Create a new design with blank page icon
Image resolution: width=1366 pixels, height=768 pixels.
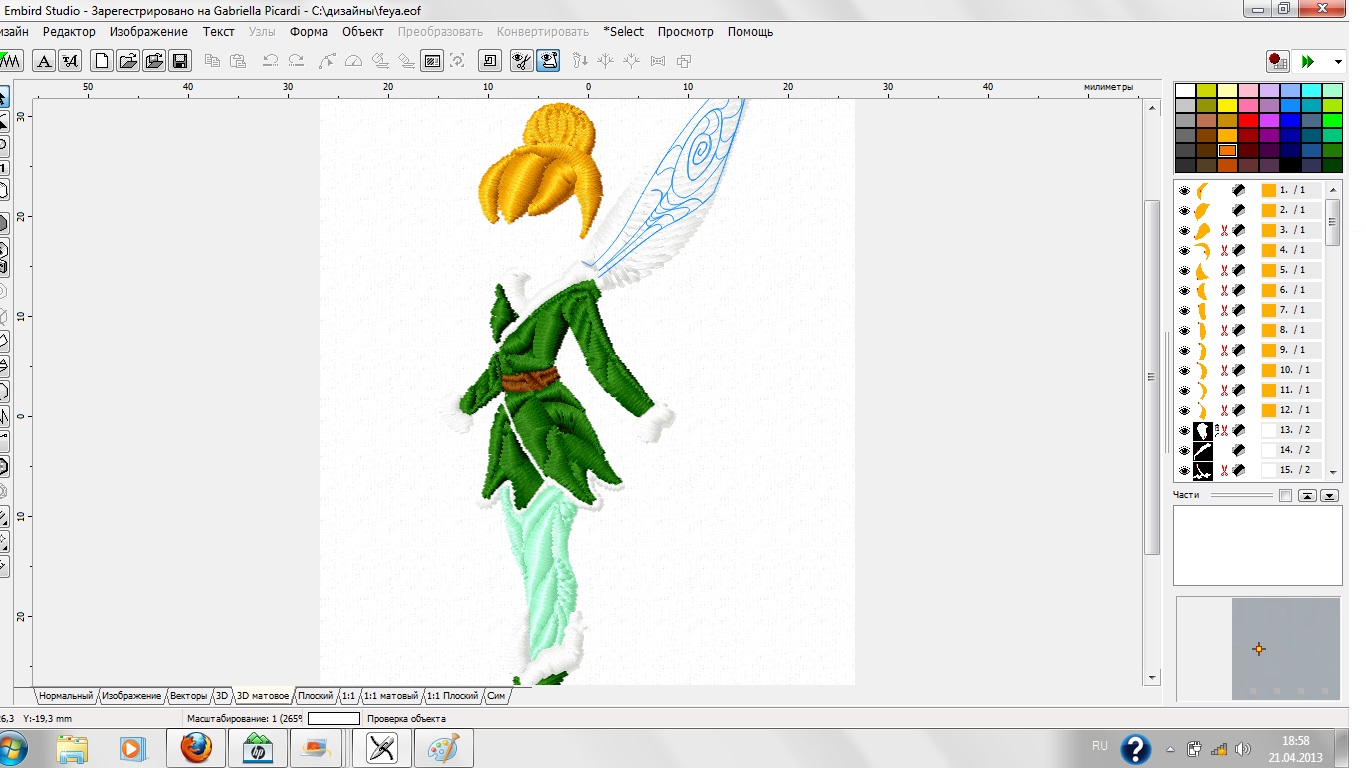pos(102,61)
